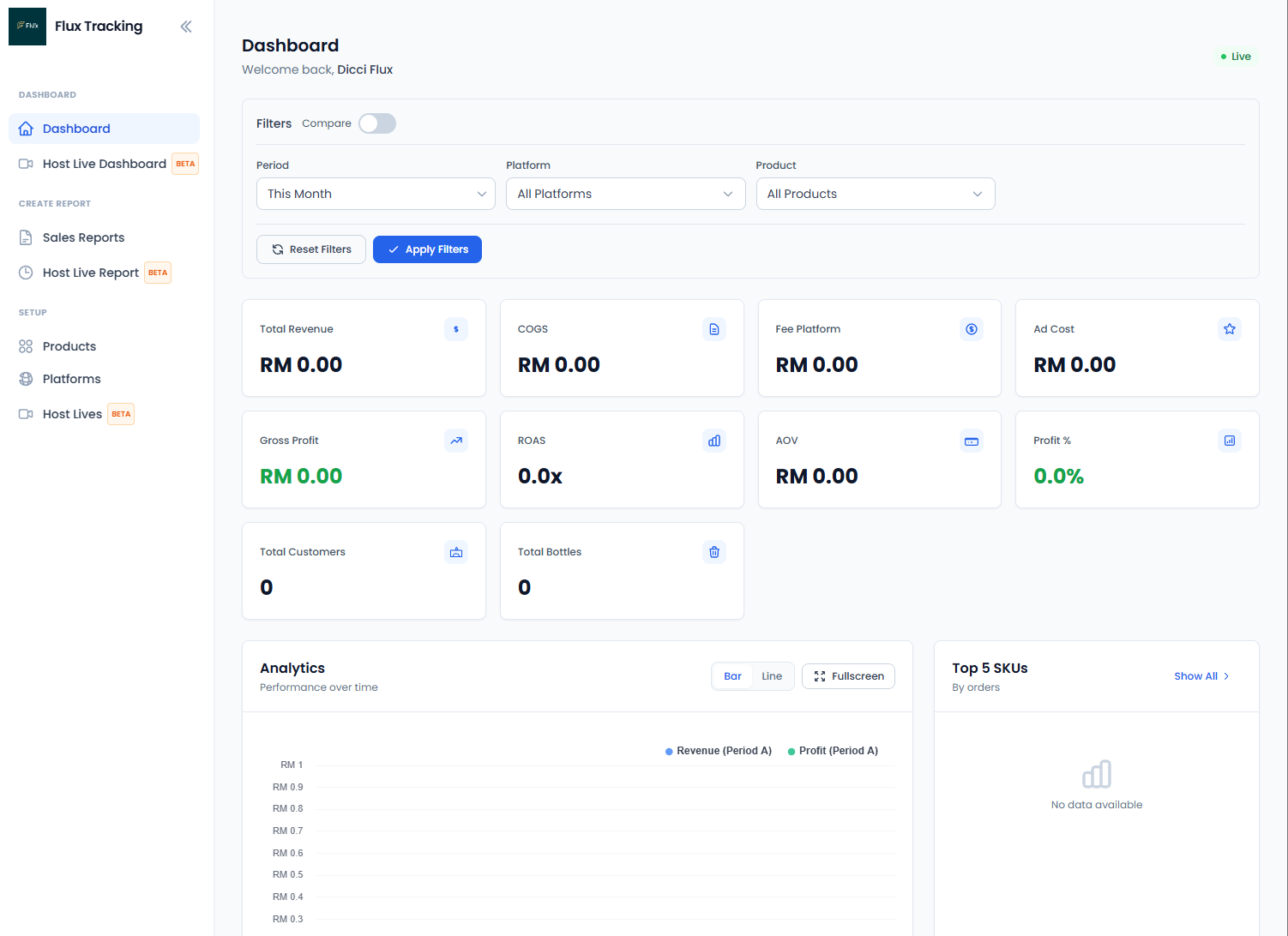Toggle the bar chart icon on ROAS card

[x=713, y=440]
